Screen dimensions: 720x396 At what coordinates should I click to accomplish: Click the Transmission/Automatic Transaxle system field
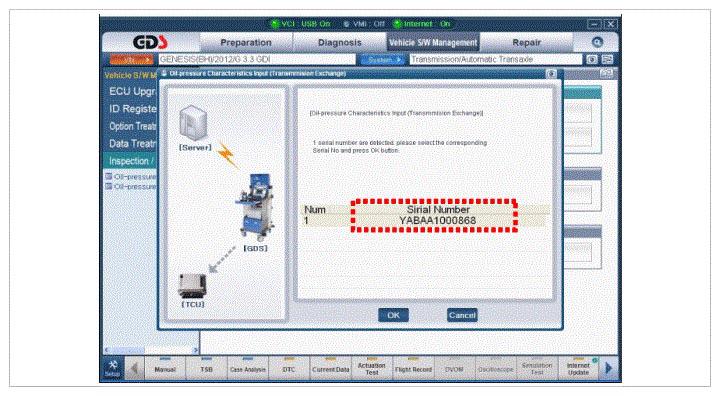pos(495,59)
